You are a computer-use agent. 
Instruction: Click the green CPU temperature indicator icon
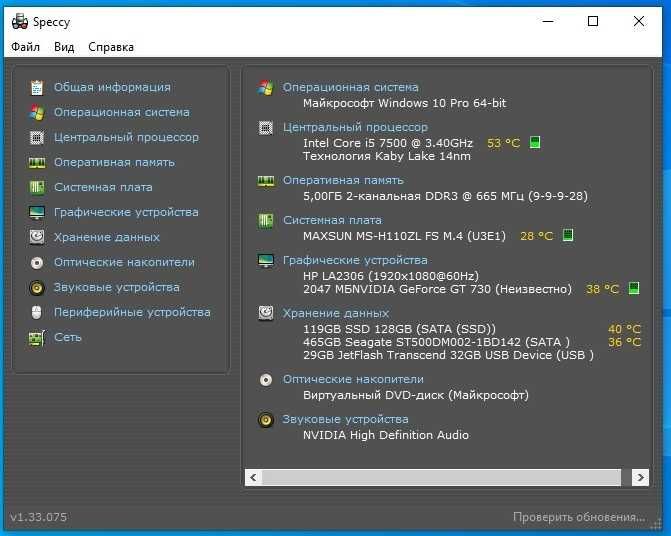coord(535,142)
